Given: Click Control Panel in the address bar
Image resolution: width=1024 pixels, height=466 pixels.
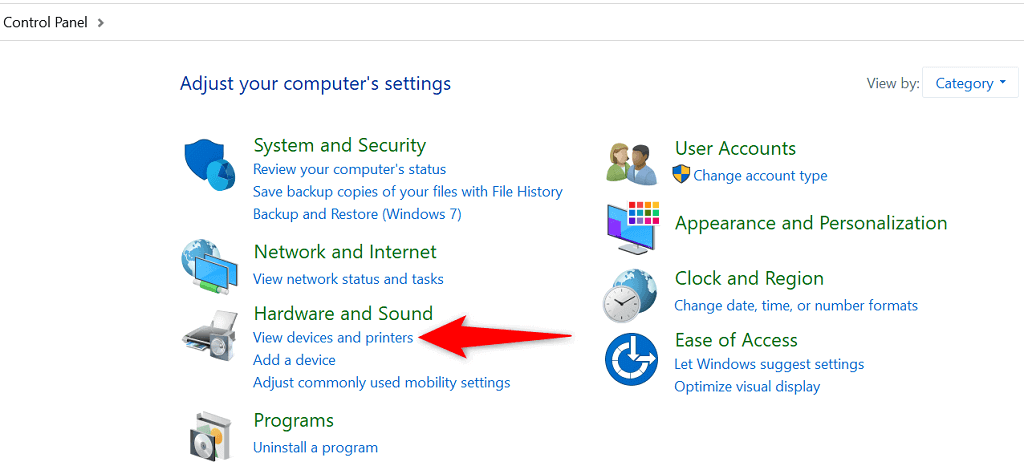Looking at the screenshot, I should pyautogui.click(x=45, y=21).
